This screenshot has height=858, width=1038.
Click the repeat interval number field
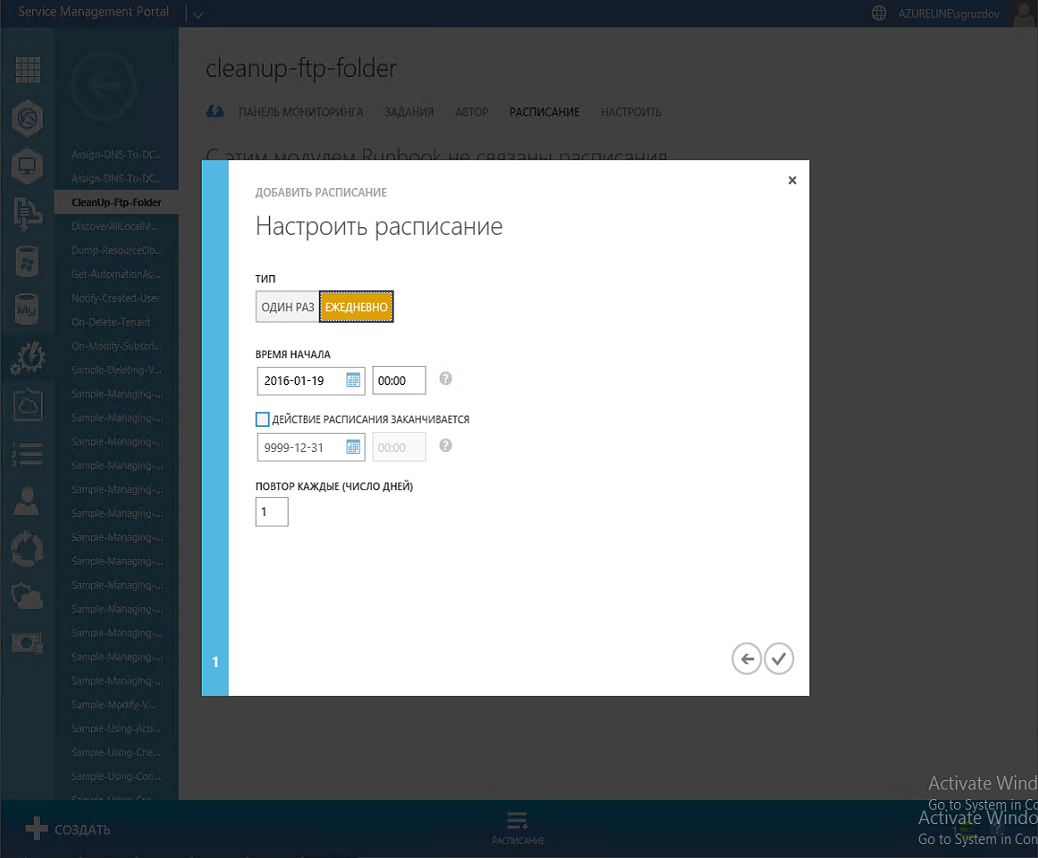(x=271, y=511)
